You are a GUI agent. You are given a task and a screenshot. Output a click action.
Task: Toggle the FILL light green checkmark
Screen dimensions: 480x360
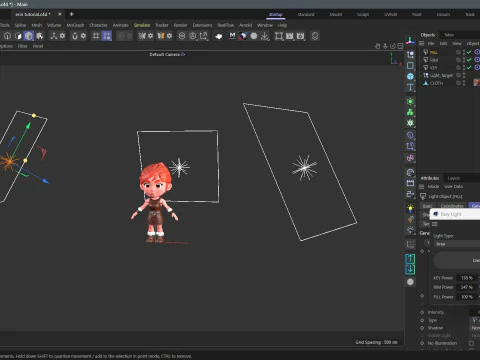point(469,52)
